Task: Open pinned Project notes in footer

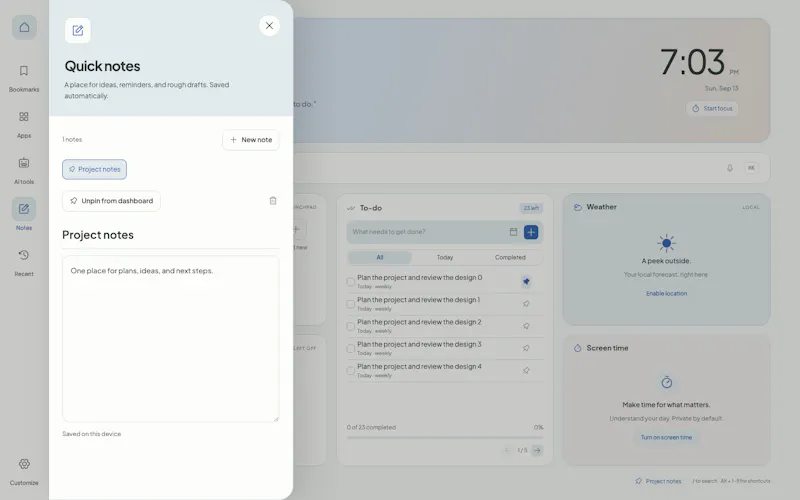Action: [658, 481]
